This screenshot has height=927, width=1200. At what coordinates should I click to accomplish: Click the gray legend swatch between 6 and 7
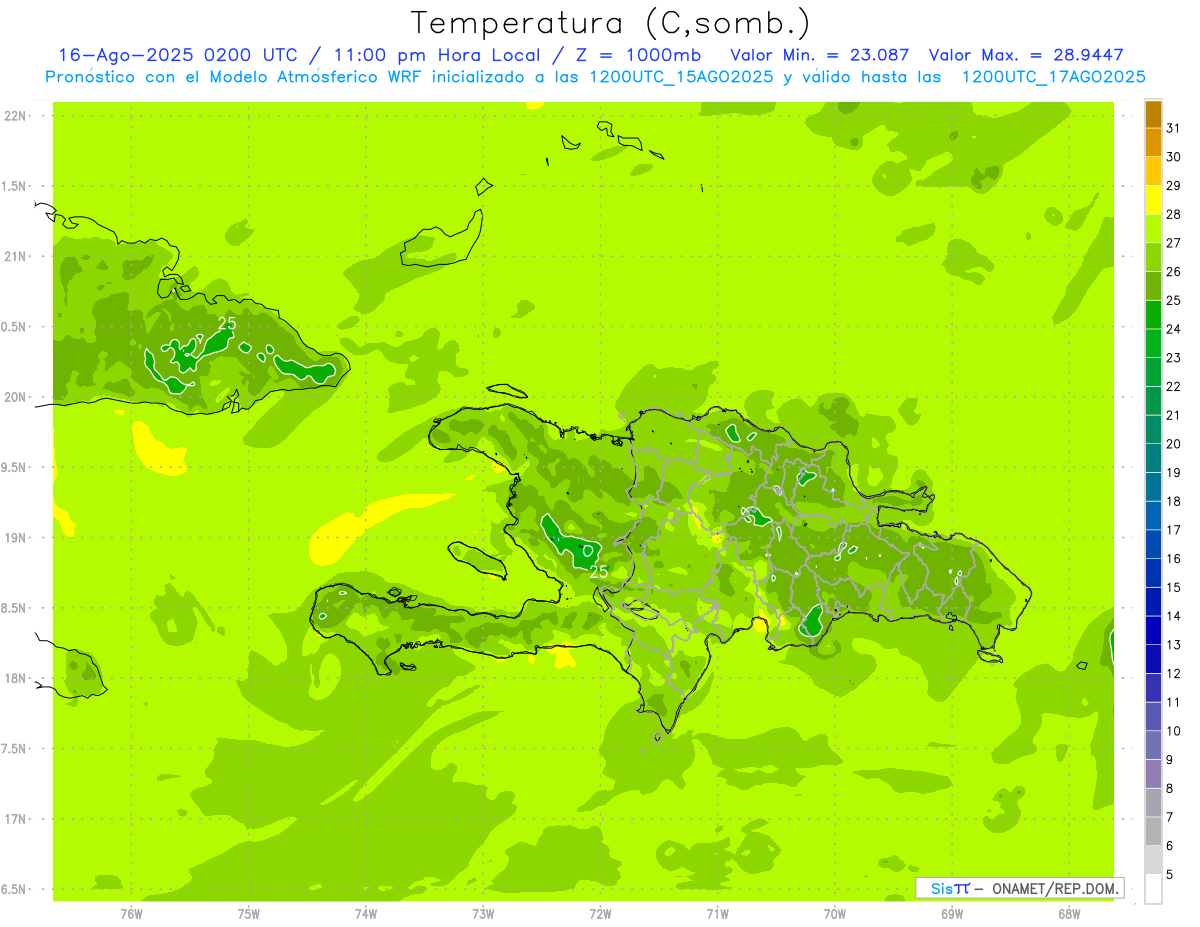[1153, 832]
